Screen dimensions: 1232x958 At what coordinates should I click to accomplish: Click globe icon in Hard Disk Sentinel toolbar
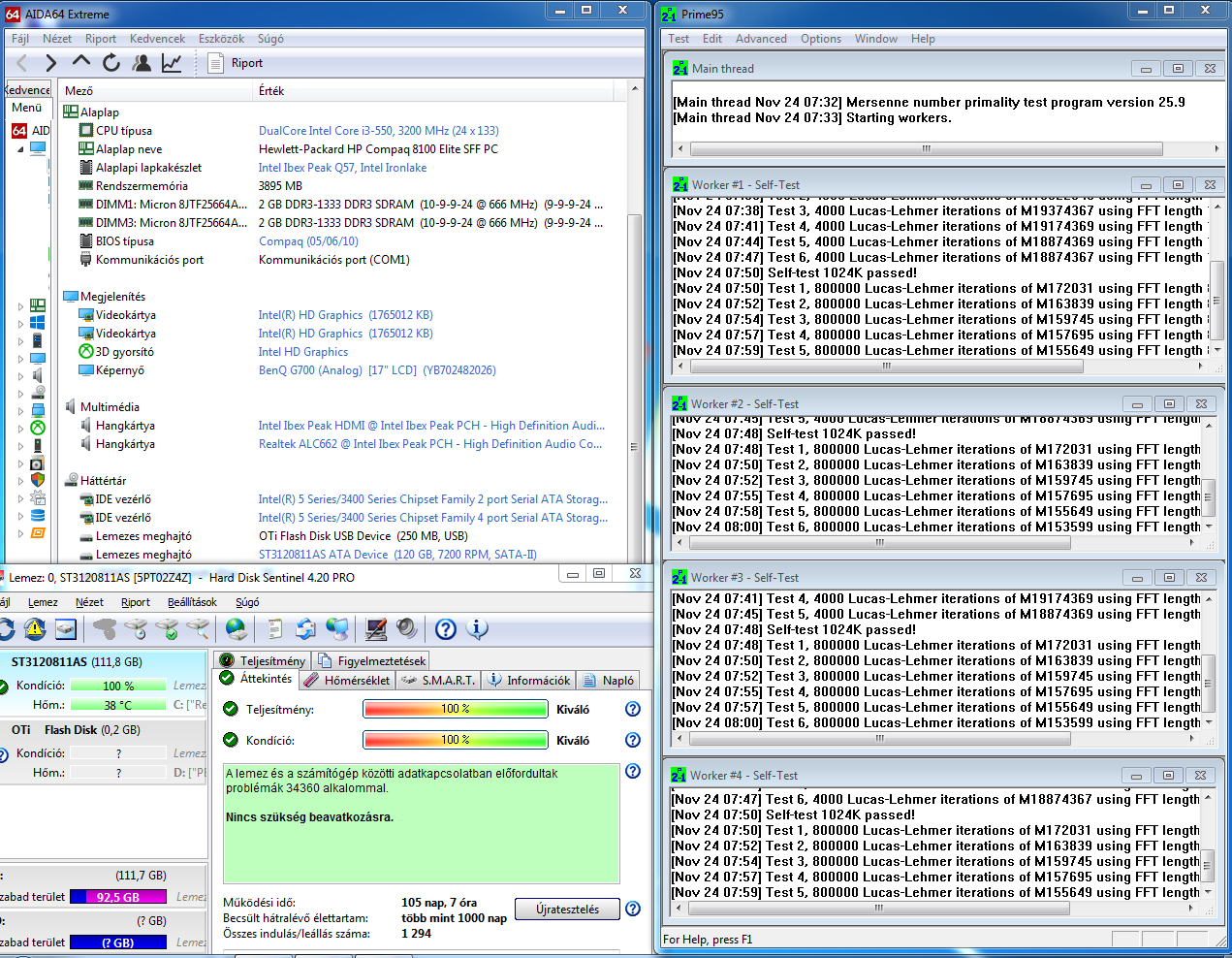[236, 629]
